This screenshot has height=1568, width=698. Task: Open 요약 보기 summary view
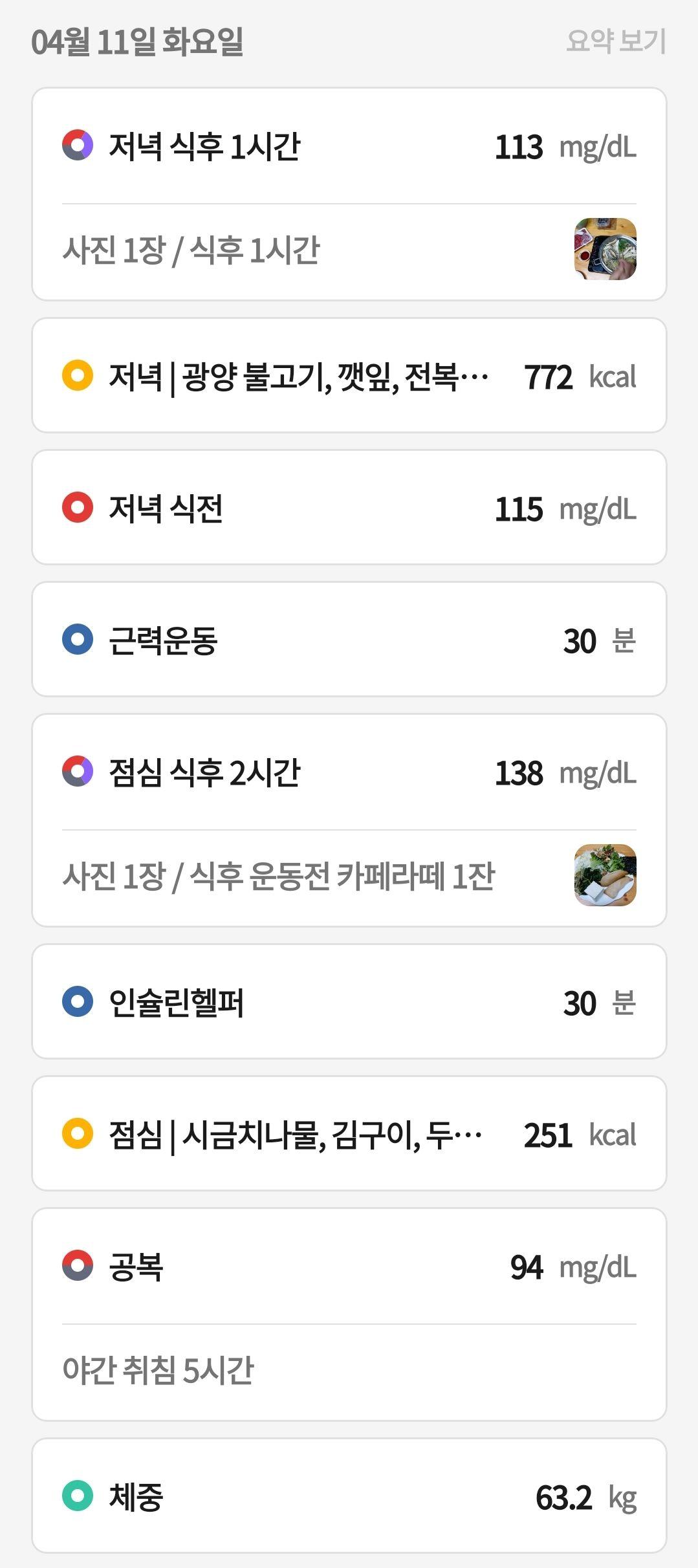coord(616,41)
